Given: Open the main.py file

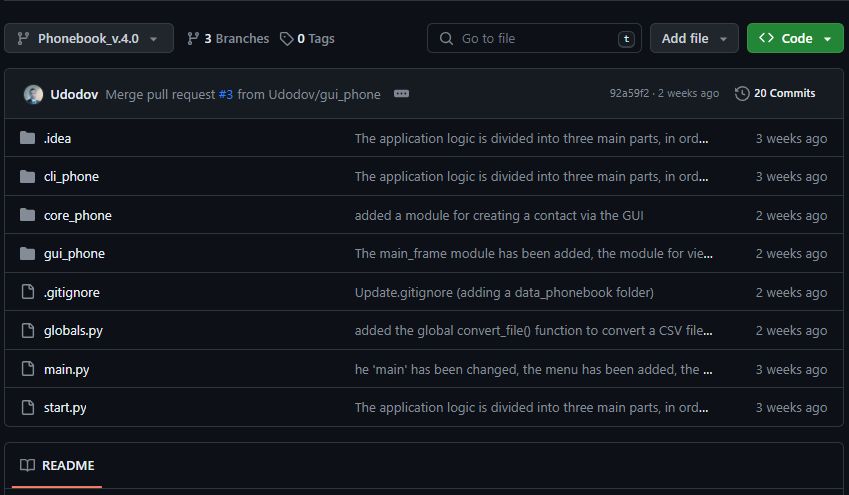Looking at the screenshot, I should [67, 369].
